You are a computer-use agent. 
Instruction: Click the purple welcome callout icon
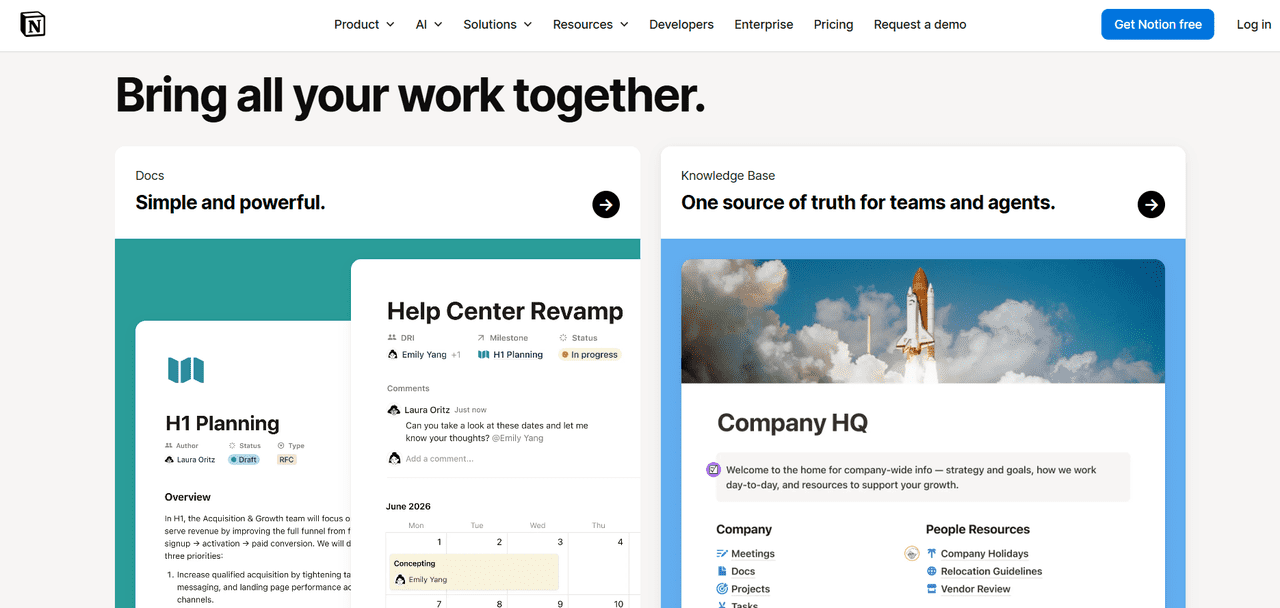point(714,469)
